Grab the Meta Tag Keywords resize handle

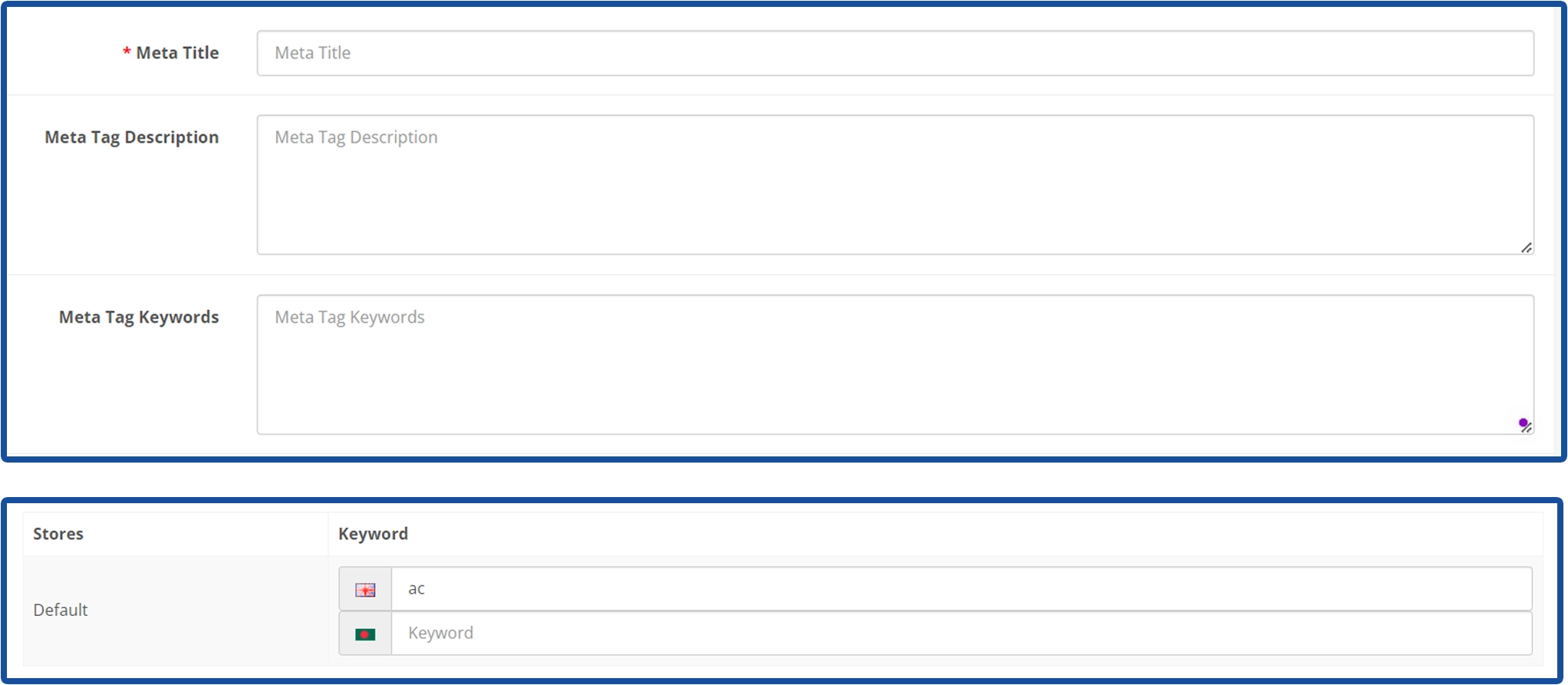(1527, 429)
